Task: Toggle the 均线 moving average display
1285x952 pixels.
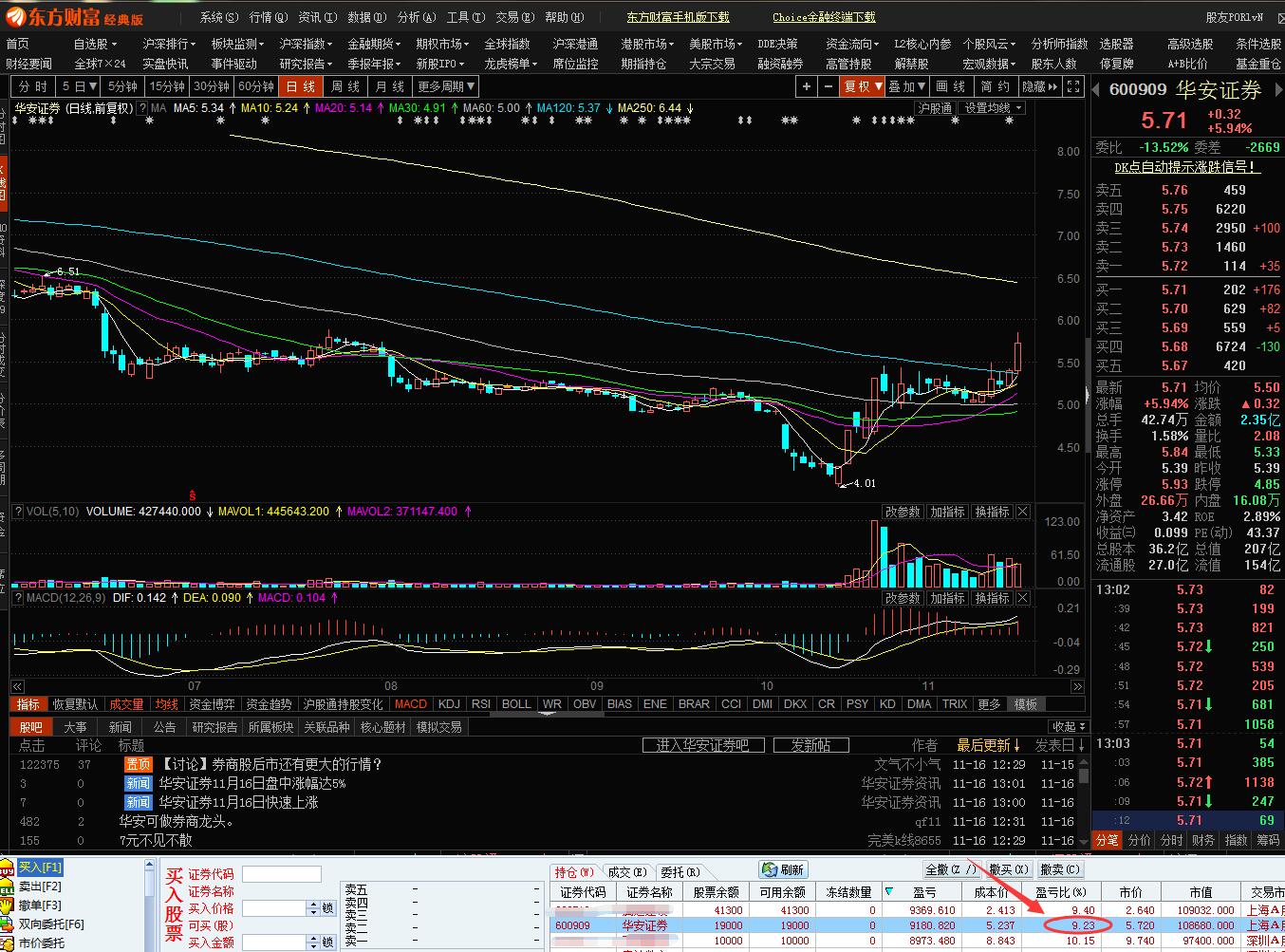Action: point(166,704)
